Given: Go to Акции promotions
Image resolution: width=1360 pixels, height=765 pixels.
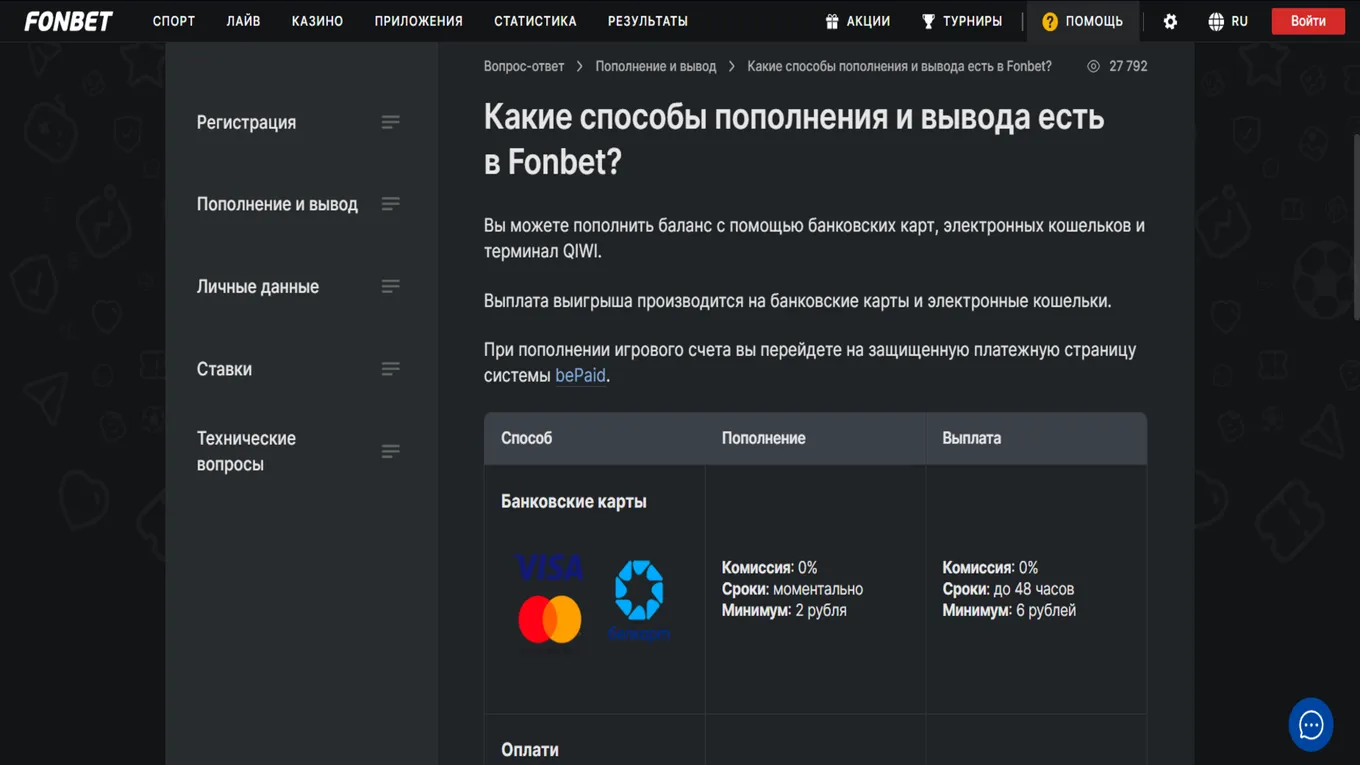Looking at the screenshot, I should click(x=868, y=21).
